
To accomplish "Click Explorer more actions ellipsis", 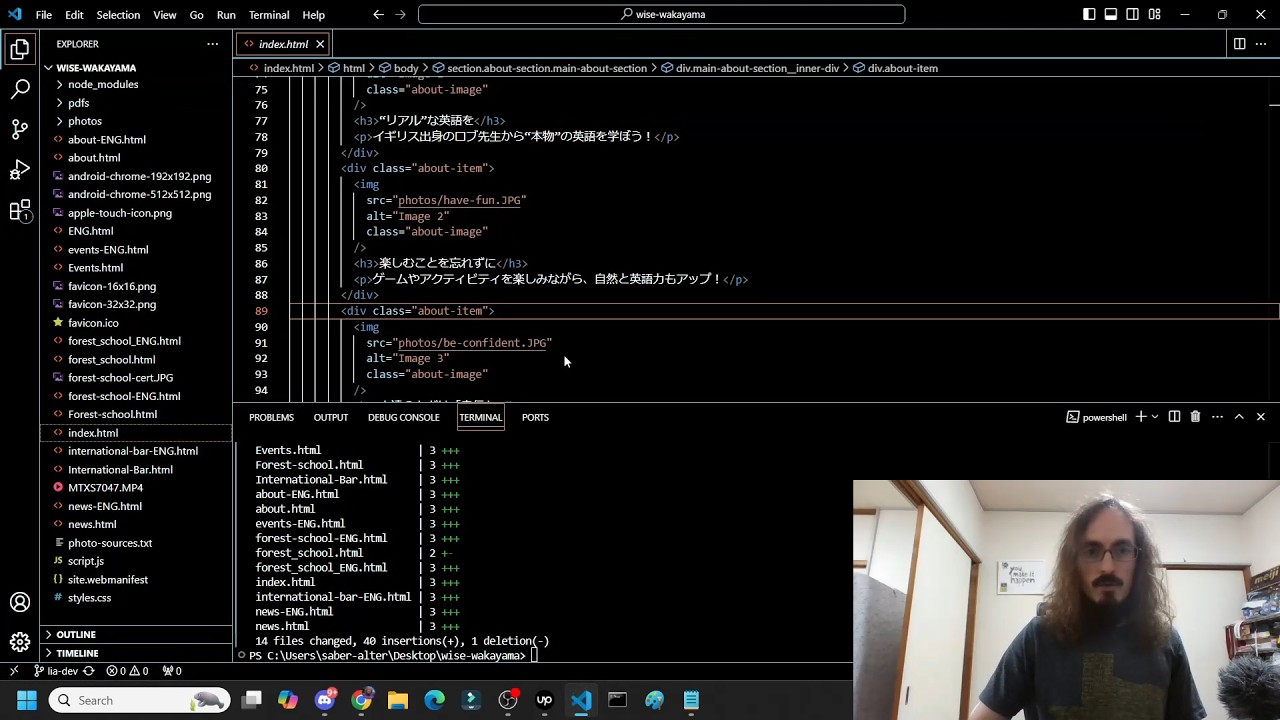I will 212,44.
